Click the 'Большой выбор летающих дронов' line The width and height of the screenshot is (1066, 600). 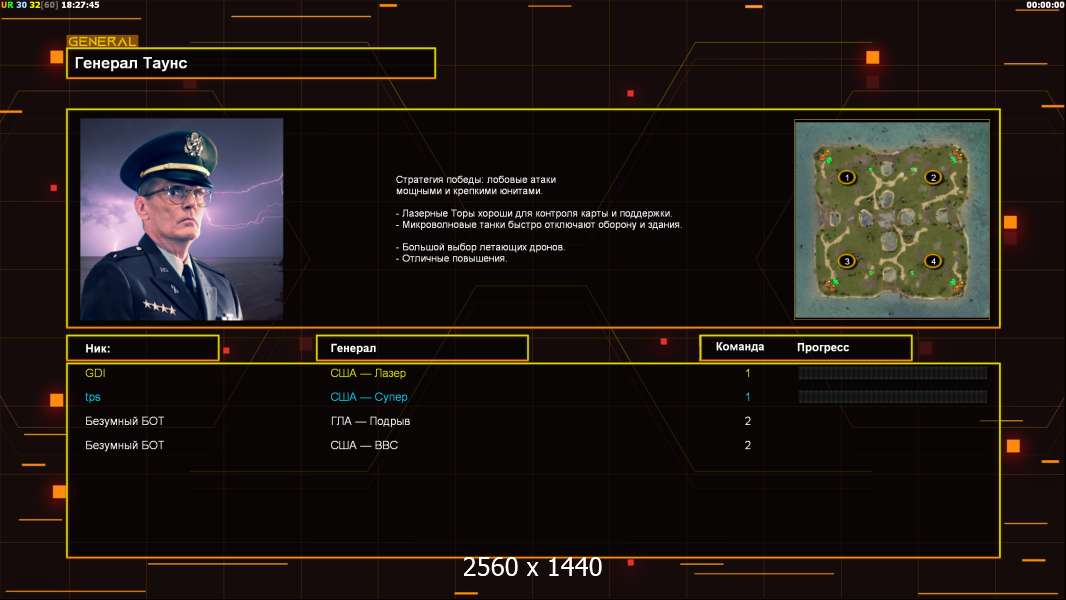click(x=480, y=247)
